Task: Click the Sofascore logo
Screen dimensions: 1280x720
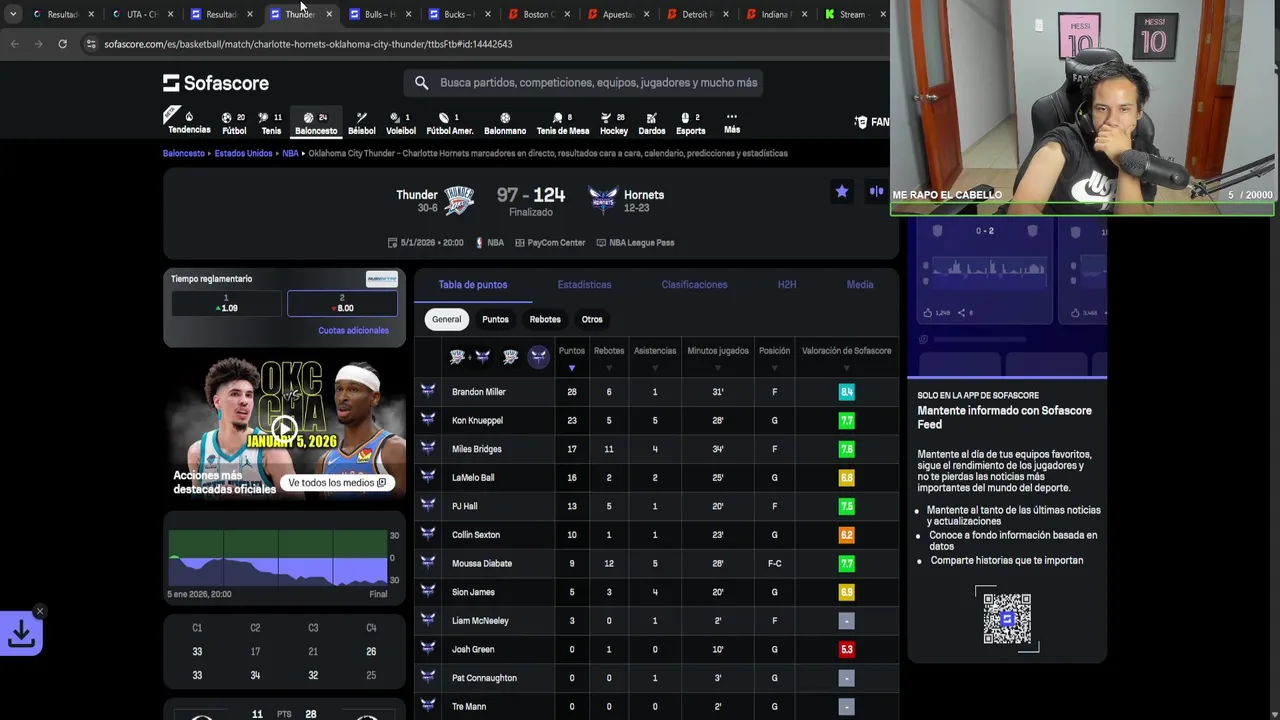Action: click(x=216, y=83)
